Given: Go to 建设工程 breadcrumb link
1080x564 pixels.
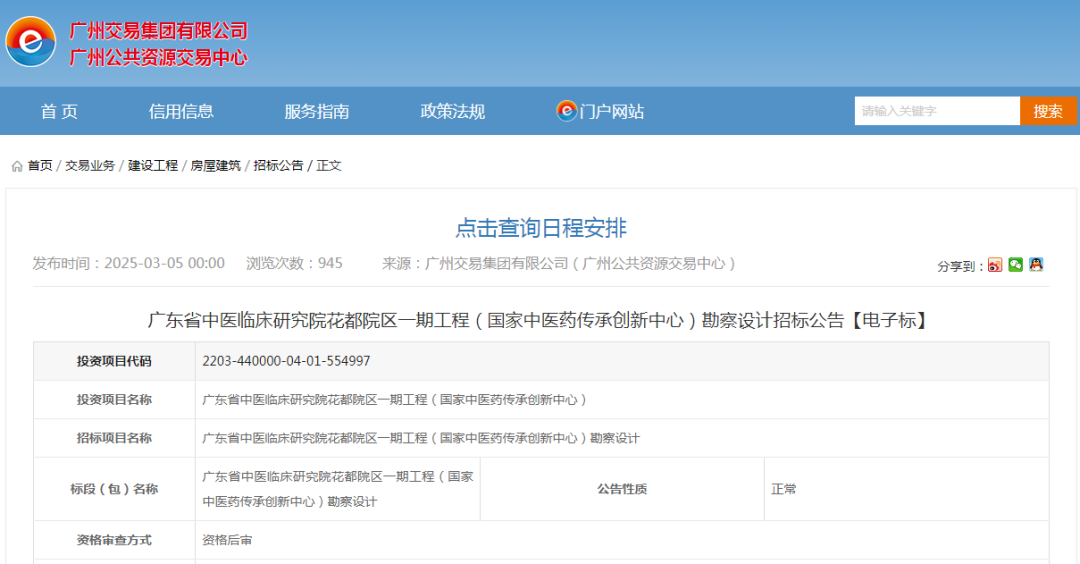Looking at the screenshot, I should [x=153, y=166].
